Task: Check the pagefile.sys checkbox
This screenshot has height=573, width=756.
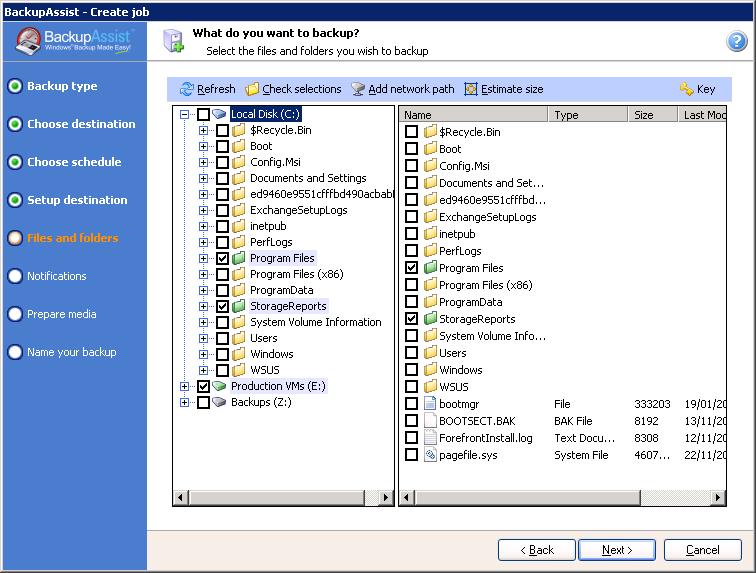Action: coord(411,454)
